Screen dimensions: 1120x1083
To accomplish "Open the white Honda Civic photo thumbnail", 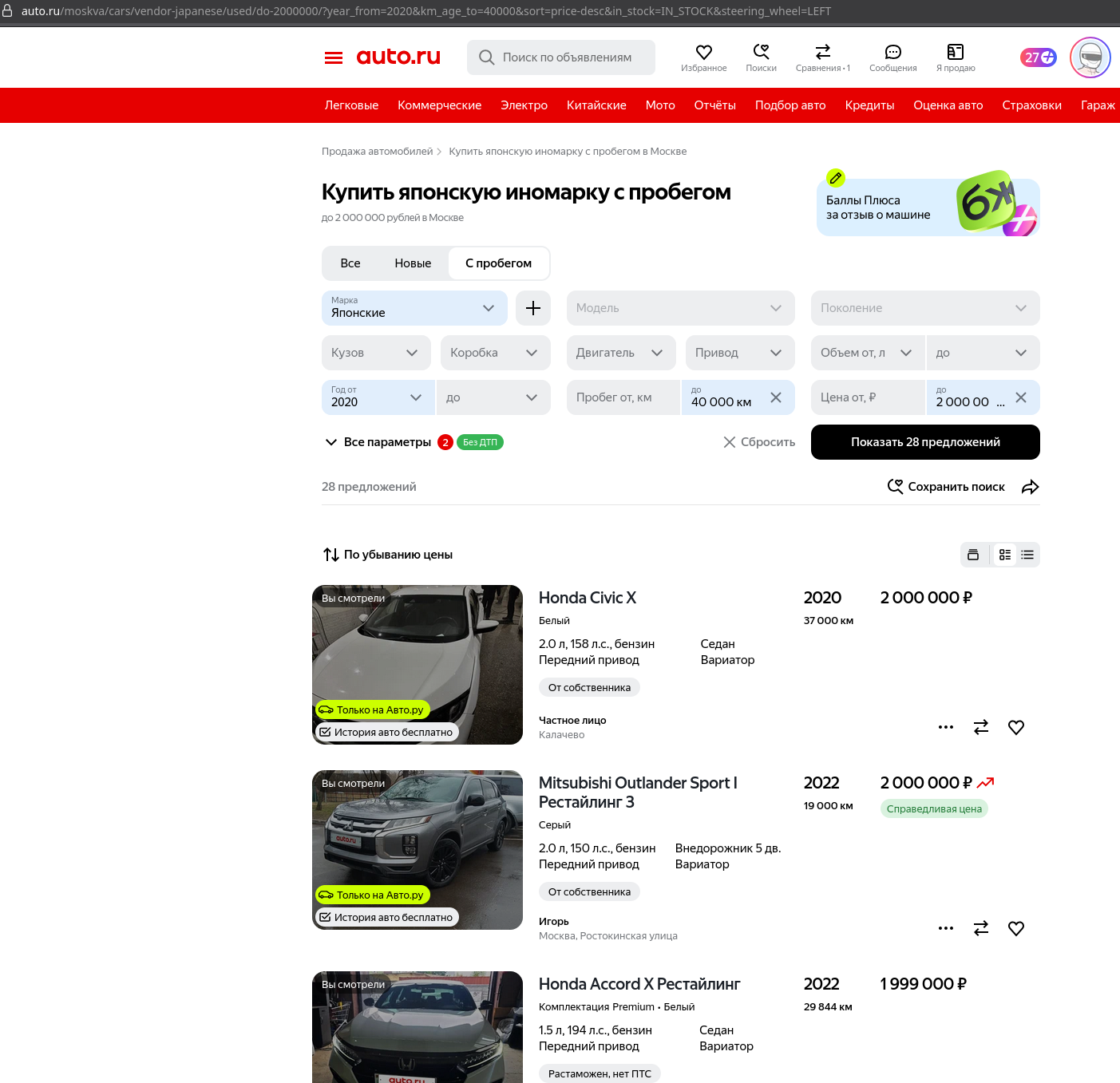I will click(x=418, y=665).
